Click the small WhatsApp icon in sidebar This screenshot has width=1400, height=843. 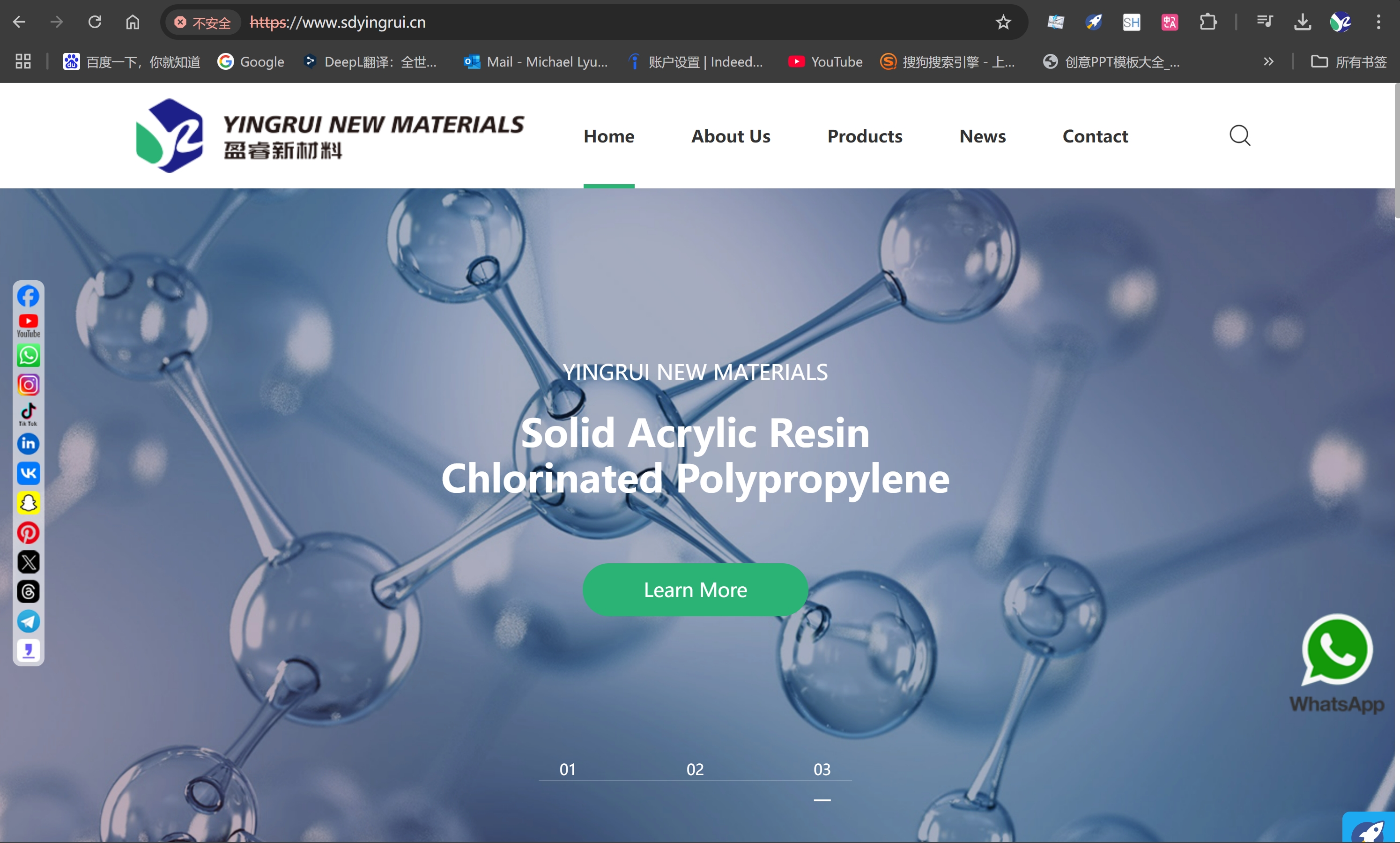click(x=29, y=356)
